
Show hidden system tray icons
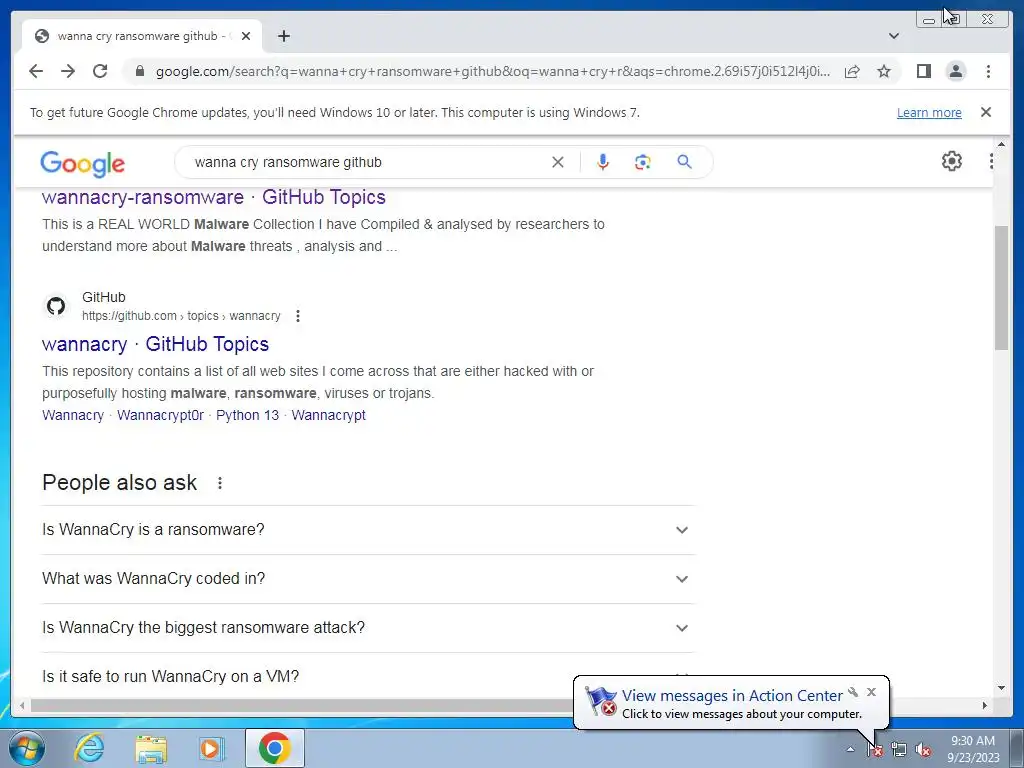pyautogui.click(x=850, y=749)
